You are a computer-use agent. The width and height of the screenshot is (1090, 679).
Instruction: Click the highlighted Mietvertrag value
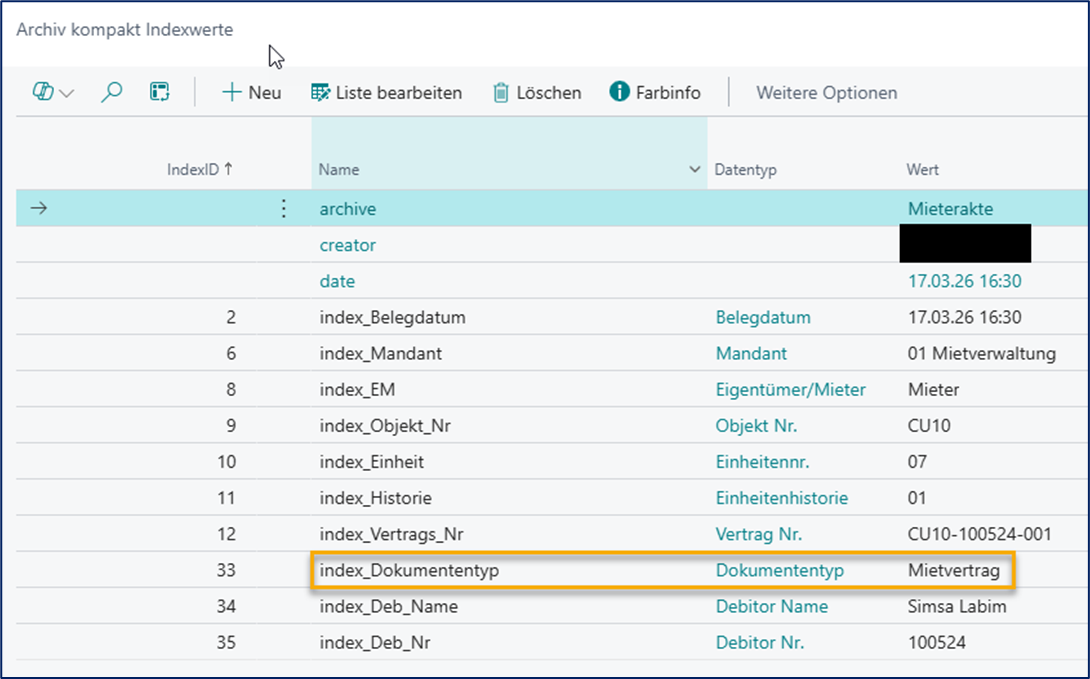pyautogui.click(x=953, y=570)
